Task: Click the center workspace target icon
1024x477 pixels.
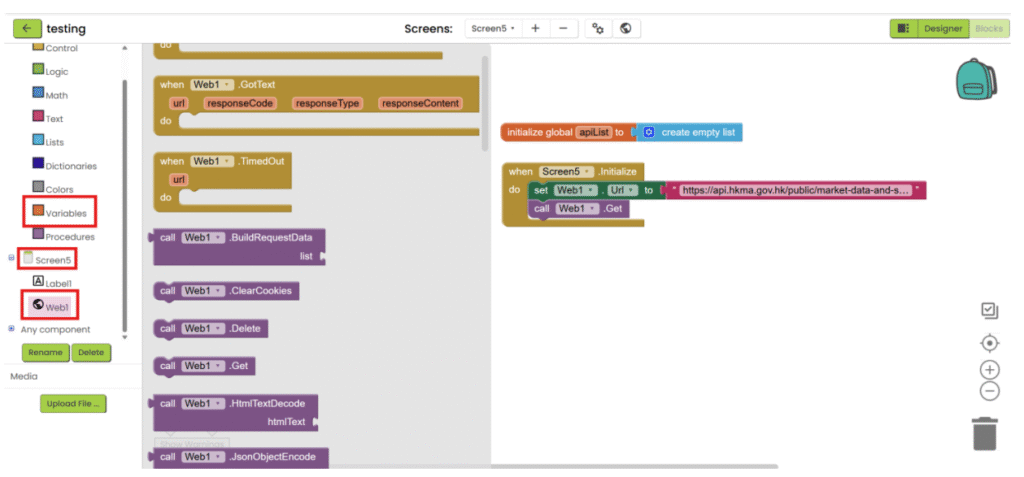Action: coord(989,343)
